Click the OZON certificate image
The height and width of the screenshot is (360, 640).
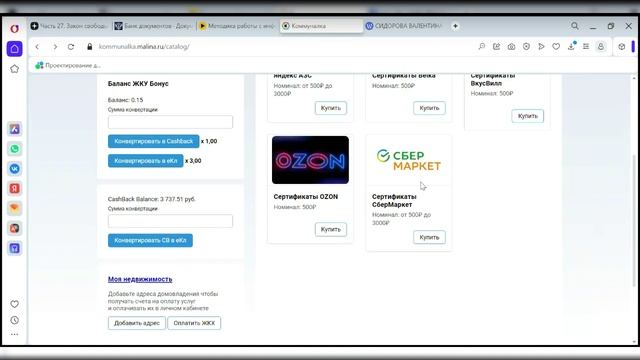[310, 160]
